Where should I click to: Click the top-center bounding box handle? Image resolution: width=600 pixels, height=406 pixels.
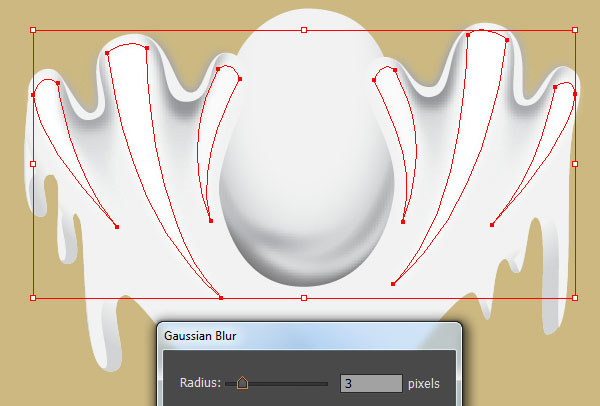tap(304, 30)
